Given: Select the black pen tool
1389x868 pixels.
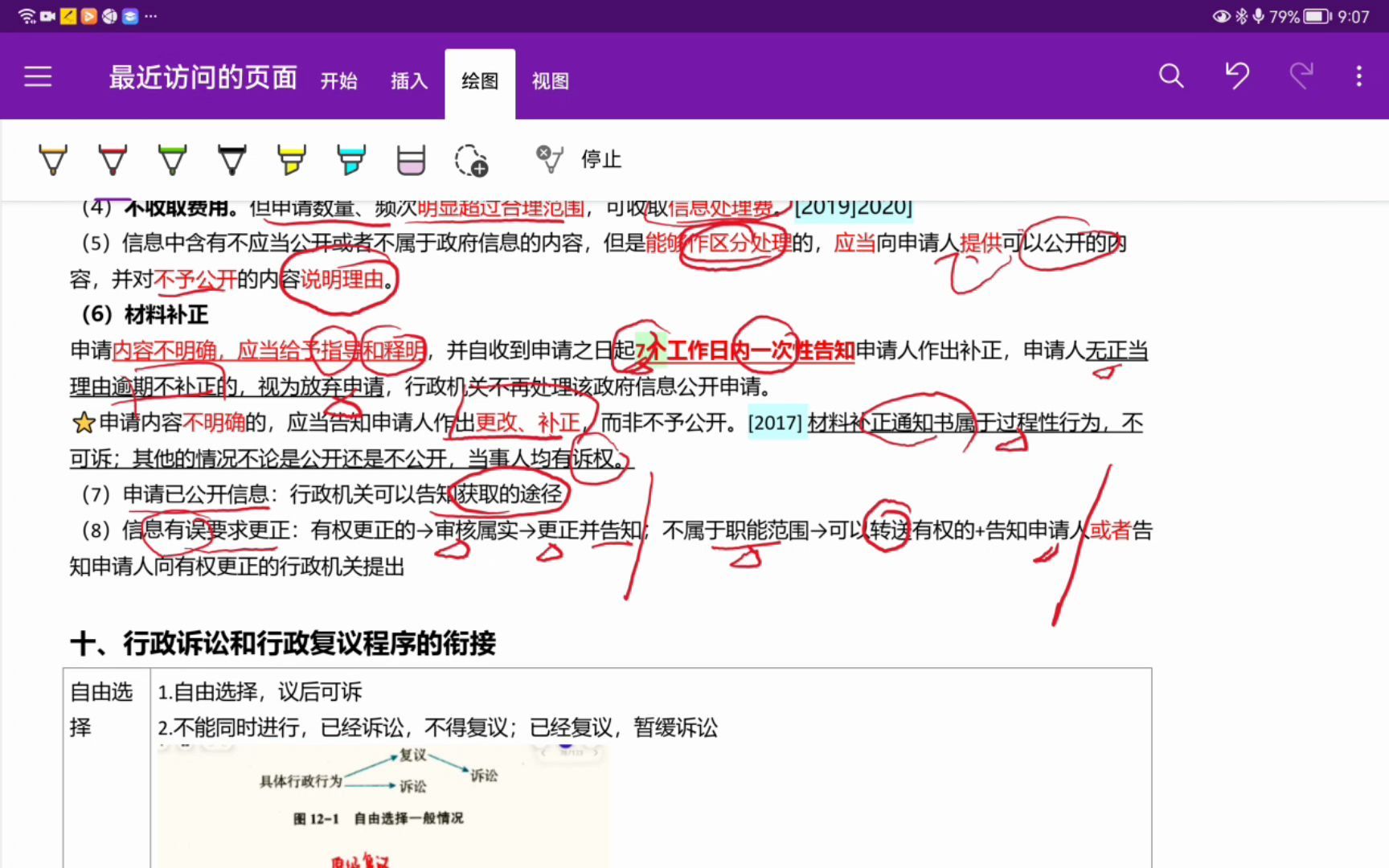Looking at the screenshot, I should 231,160.
